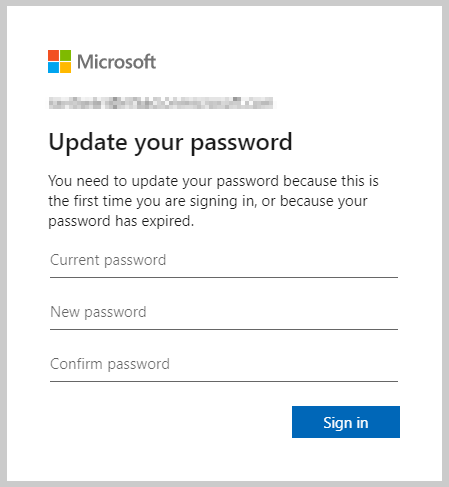Click the yellow square in the logo

[65, 67]
